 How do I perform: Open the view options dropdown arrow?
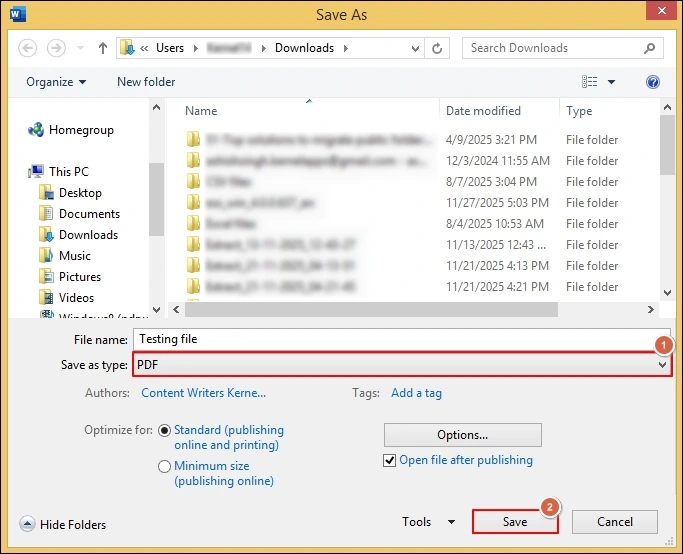[612, 82]
